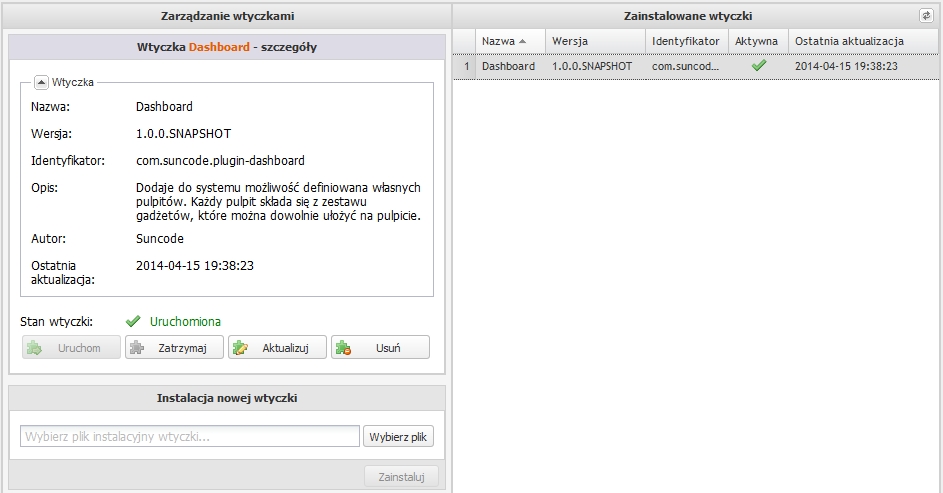Remove the plugin with Usuń button
This screenshot has width=943, height=493.
[x=380, y=348]
